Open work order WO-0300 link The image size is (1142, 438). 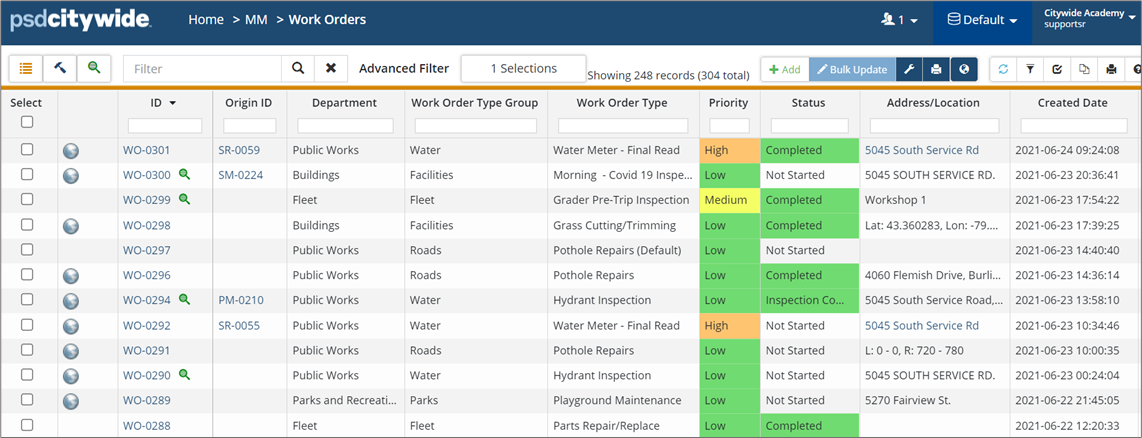tap(146, 175)
